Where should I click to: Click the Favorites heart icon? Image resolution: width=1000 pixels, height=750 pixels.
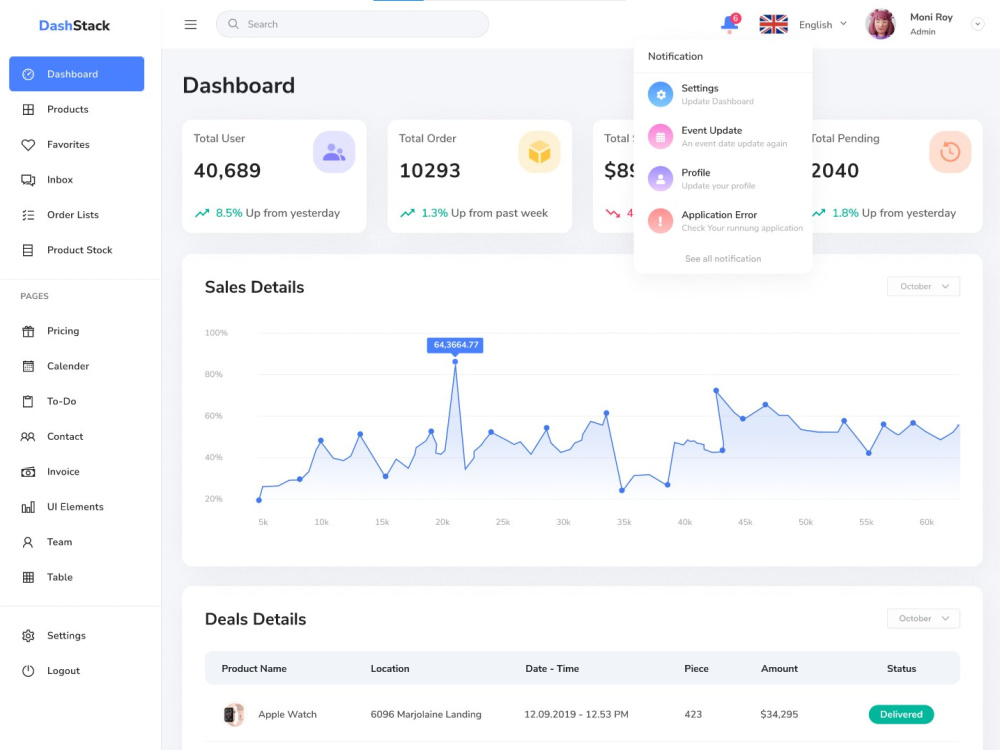coord(28,145)
